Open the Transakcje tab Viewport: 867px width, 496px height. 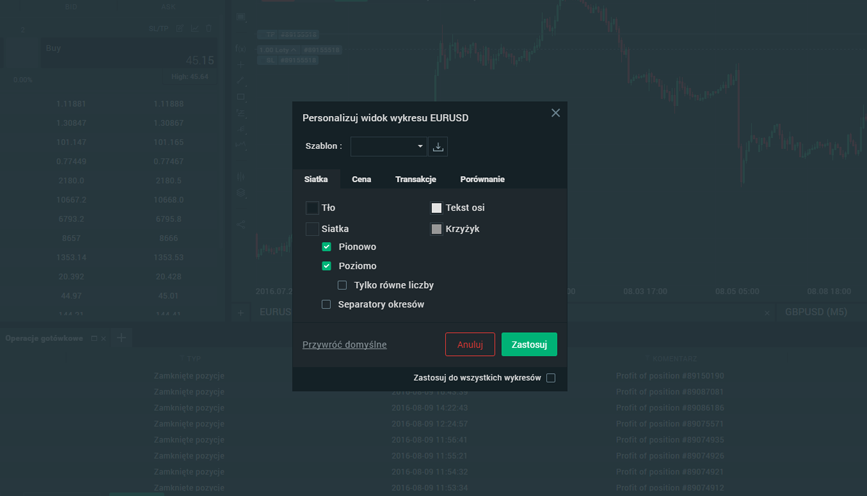click(x=416, y=179)
